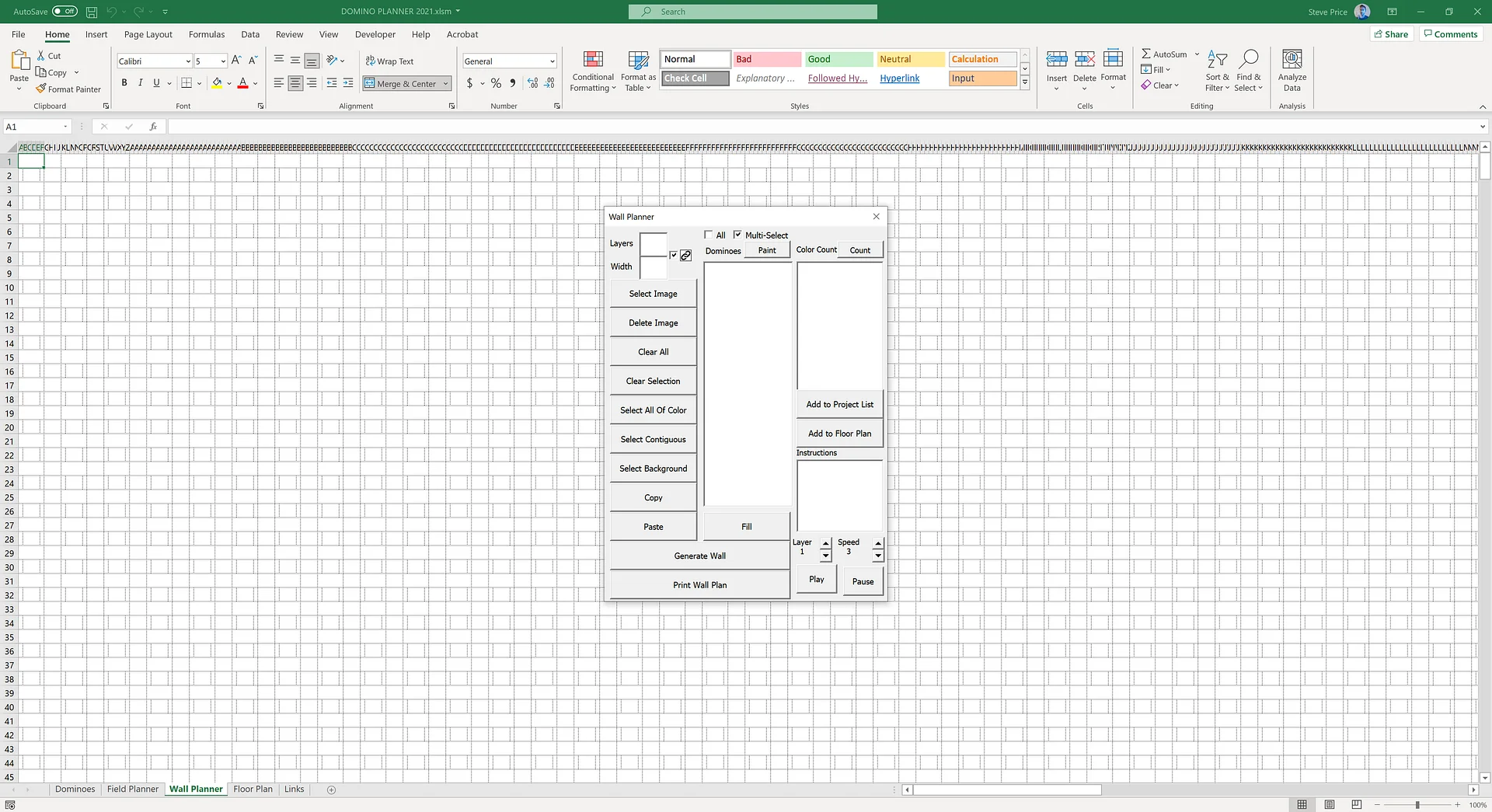Open Format as Table
Viewport: 1492px width, 812px height.
(638, 71)
